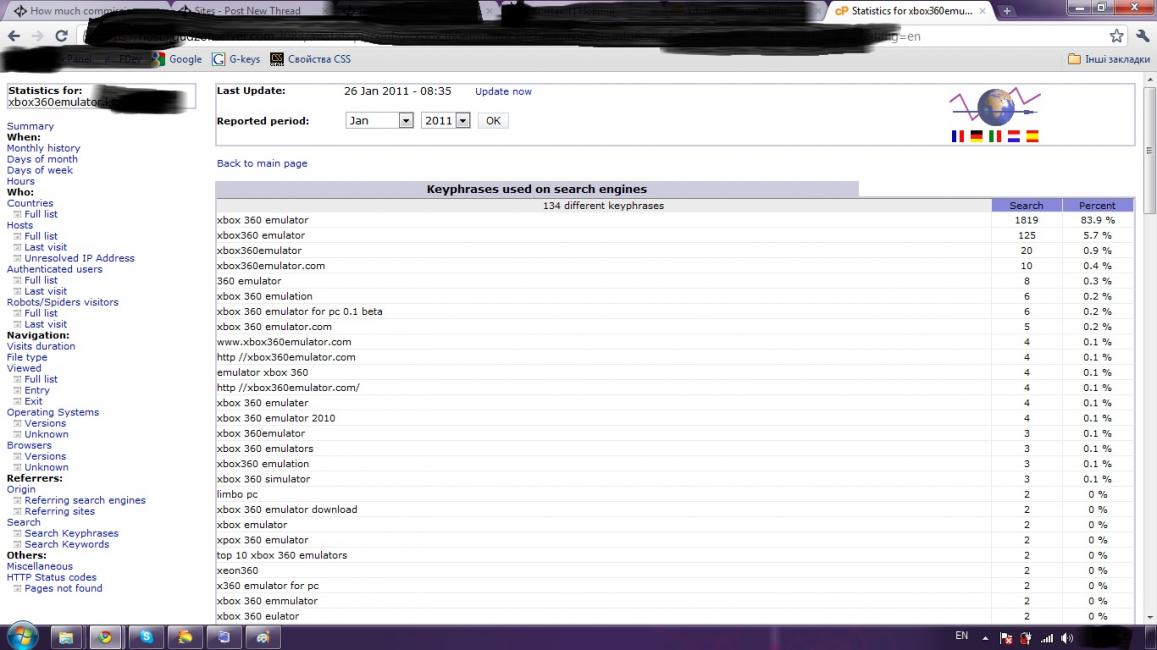
Task: Open the volume speaker tray icon
Action: 1067,638
